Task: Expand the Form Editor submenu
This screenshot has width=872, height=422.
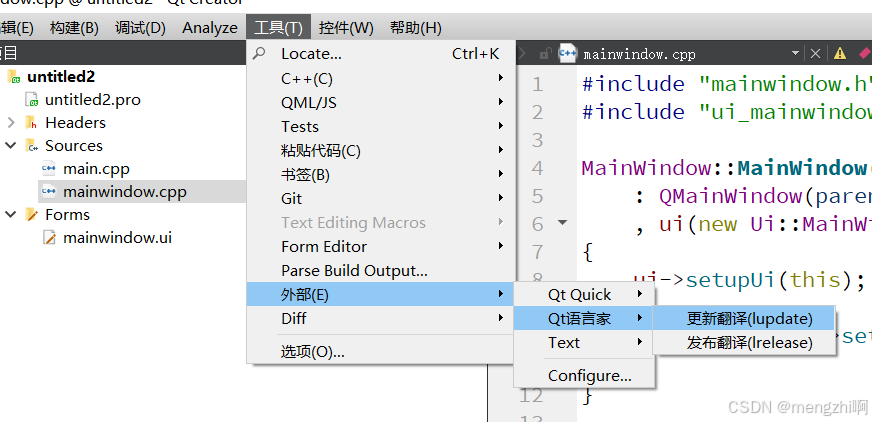Action: [x=381, y=246]
